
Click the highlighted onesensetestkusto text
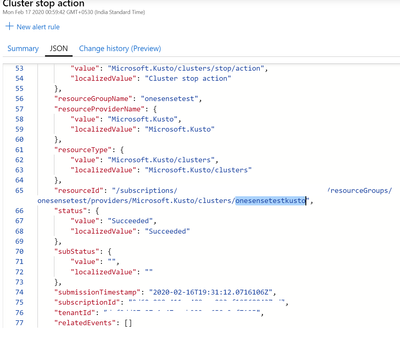point(271,201)
